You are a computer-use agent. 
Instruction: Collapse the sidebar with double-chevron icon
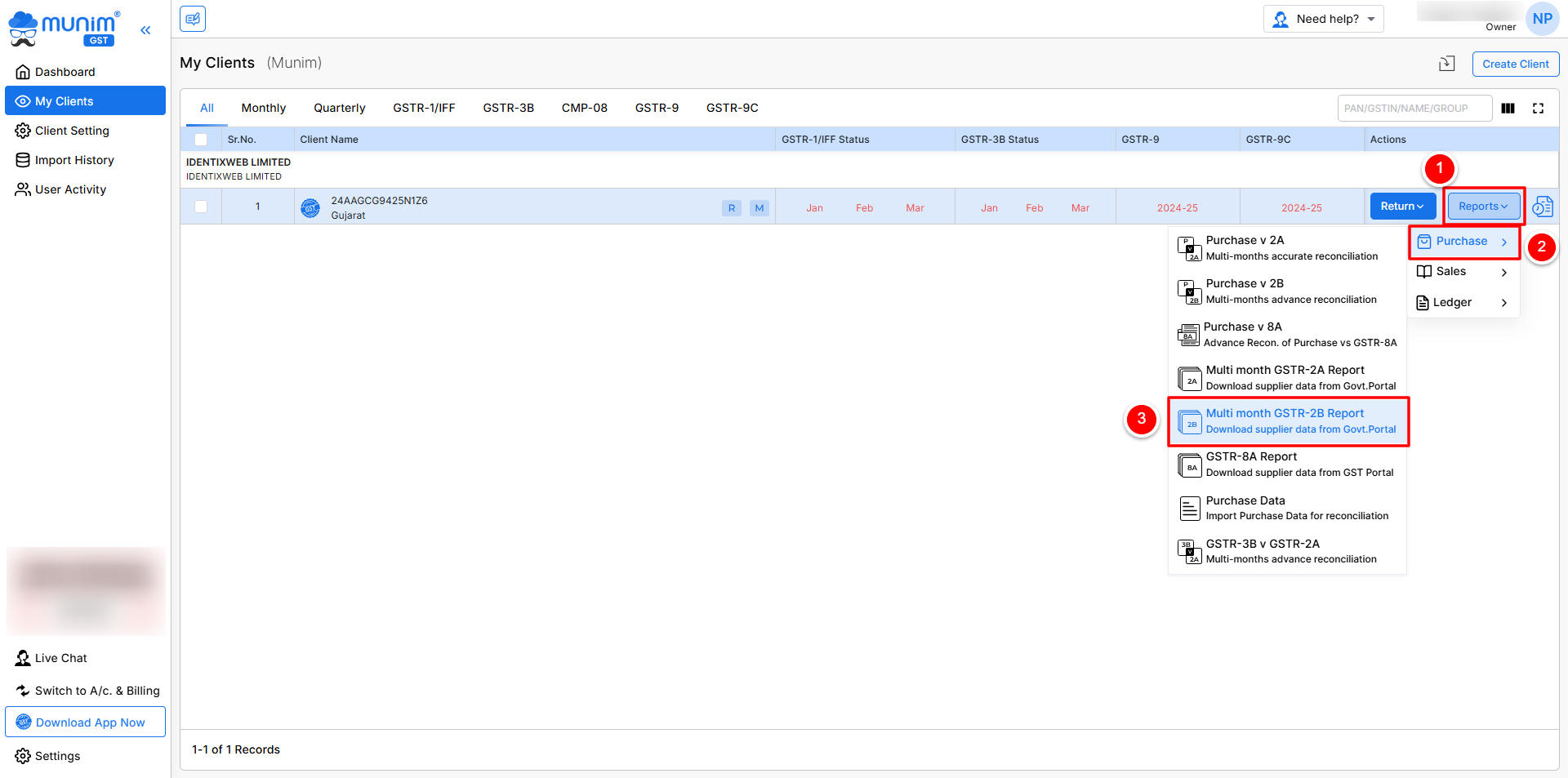click(x=145, y=30)
